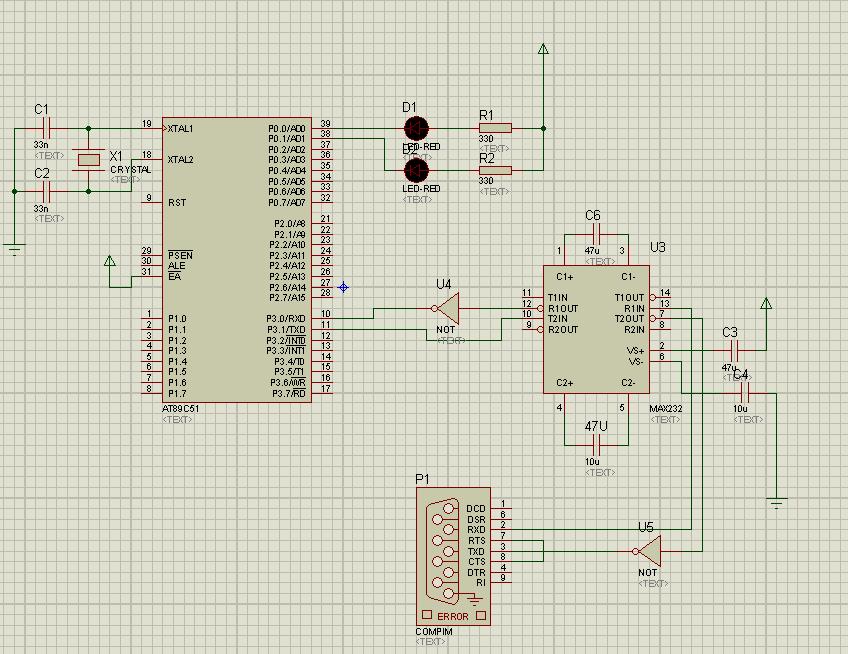Click the power terminal connected to EA pin

pos(110,262)
